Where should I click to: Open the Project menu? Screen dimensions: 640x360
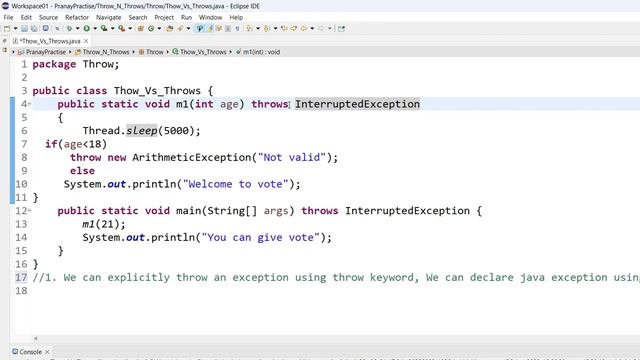pos(164,18)
